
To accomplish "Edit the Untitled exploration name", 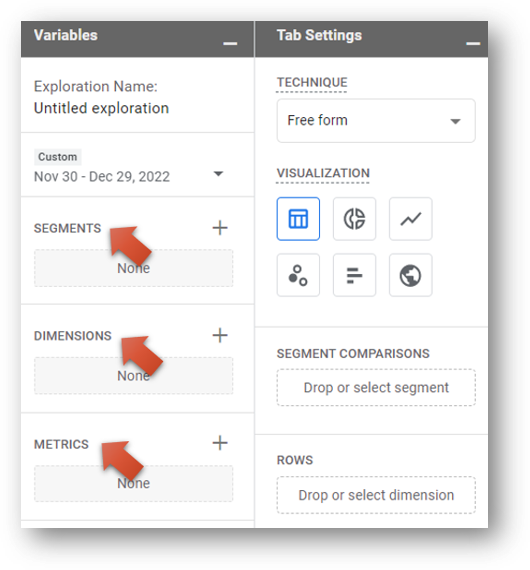I will (x=101, y=108).
